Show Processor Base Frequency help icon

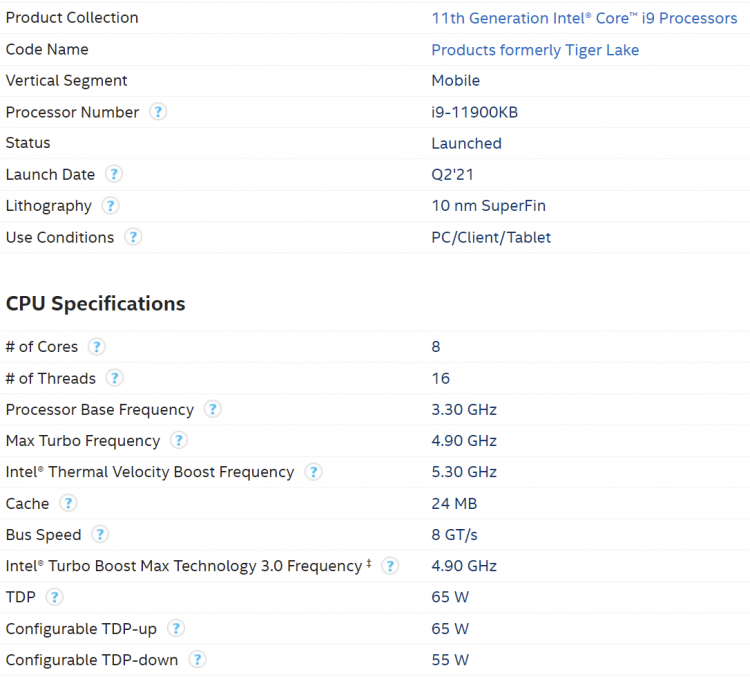point(212,409)
